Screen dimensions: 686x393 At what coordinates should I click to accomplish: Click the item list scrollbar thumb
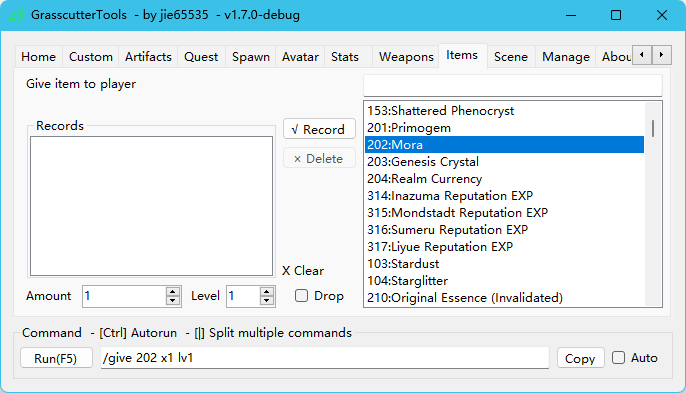tap(653, 128)
